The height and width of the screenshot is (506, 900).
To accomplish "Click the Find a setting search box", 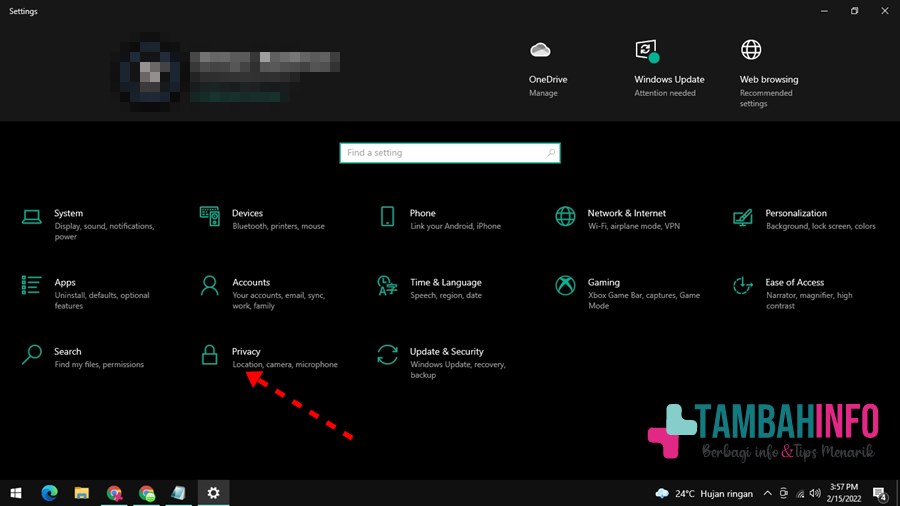I will pos(450,153).
